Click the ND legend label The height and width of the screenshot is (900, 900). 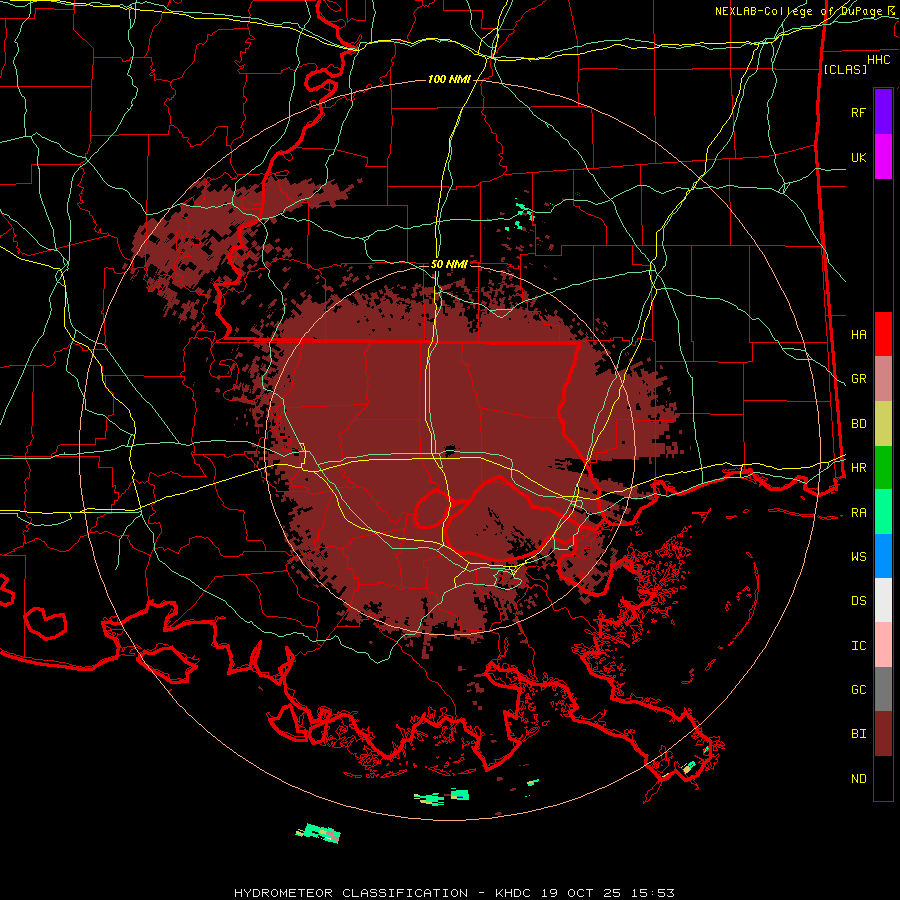[x=859, y=779]
